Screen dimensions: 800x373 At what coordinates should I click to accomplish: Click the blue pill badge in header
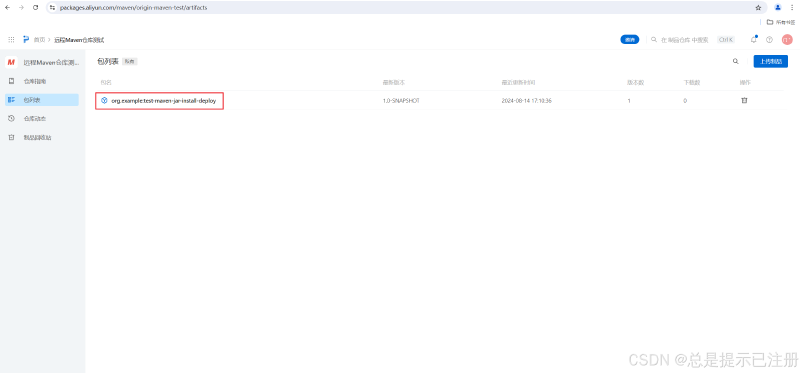click(x=630, y=39)
